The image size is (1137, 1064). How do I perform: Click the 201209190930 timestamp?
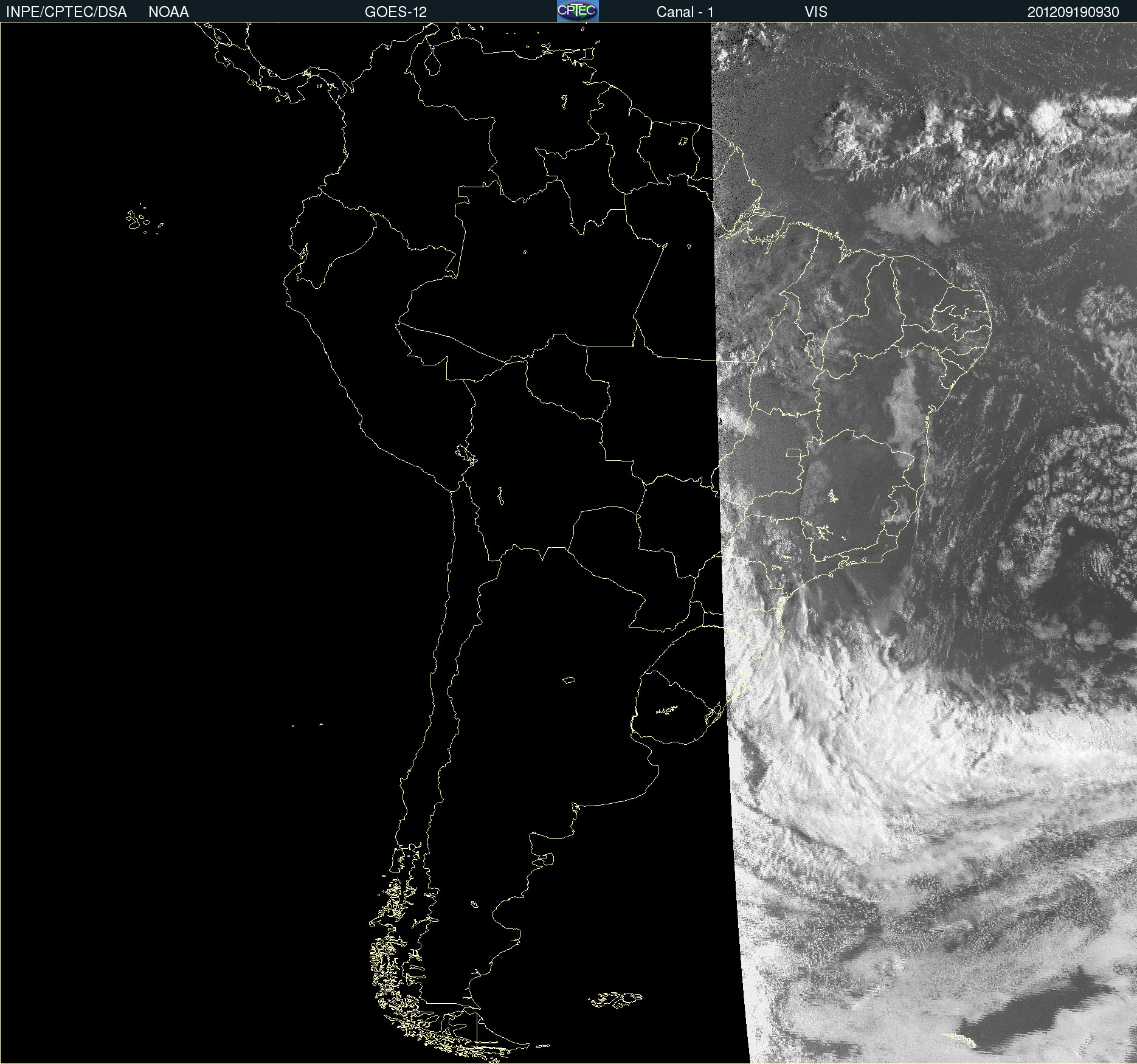[1073, 12]
